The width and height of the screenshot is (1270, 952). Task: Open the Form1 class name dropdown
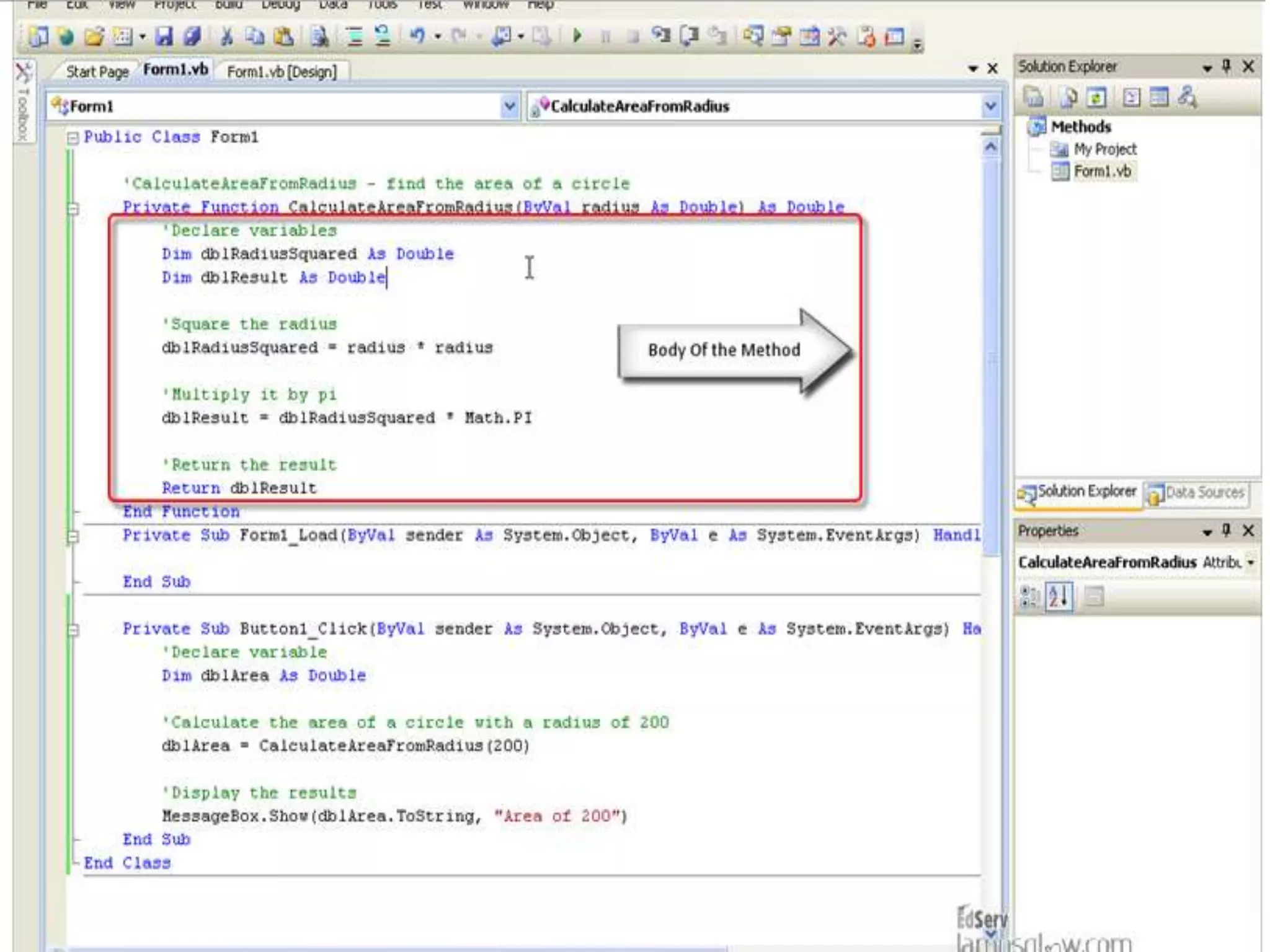pos(509,107)
